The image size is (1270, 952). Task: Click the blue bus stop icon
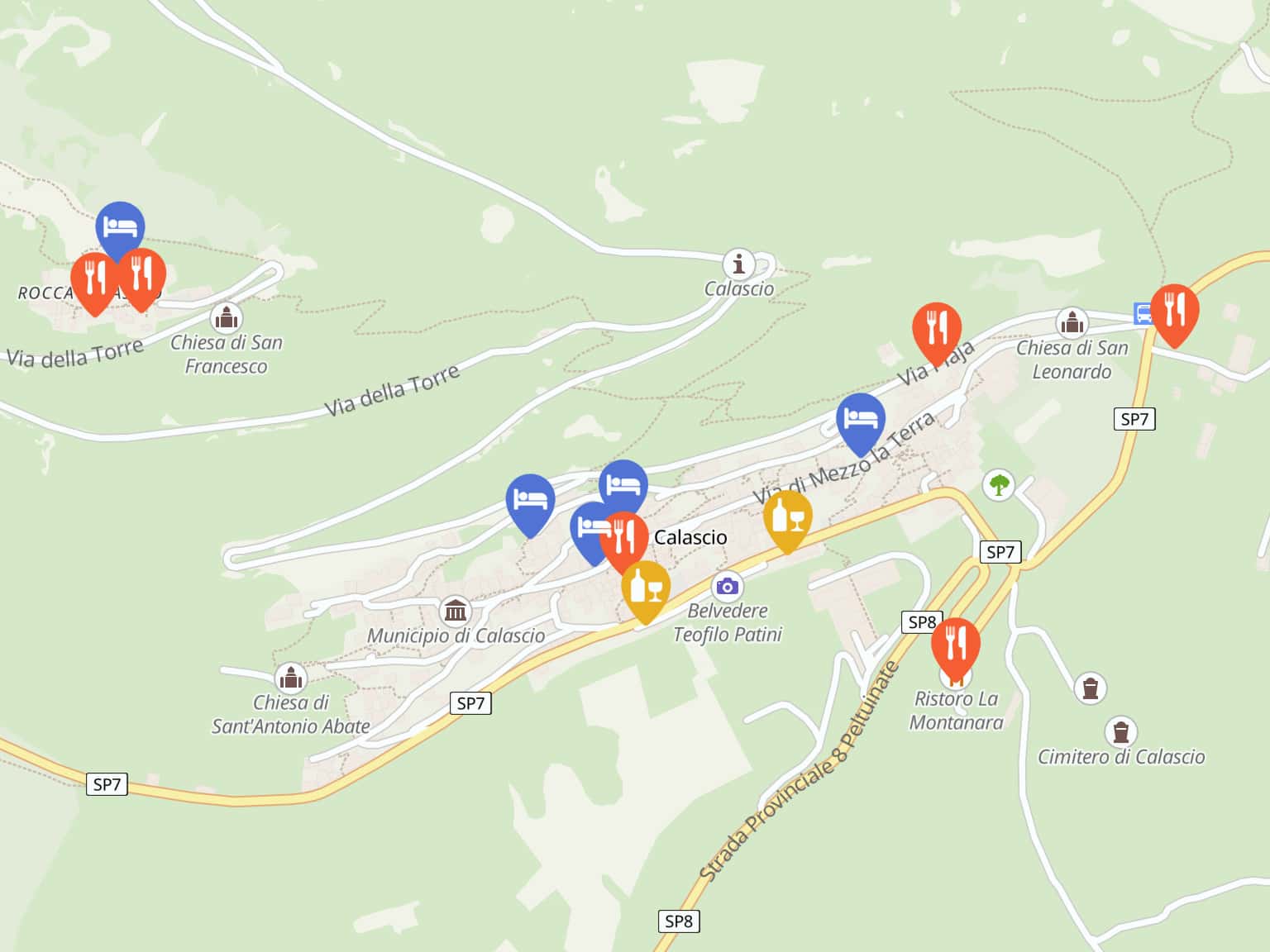point(1143,313)
